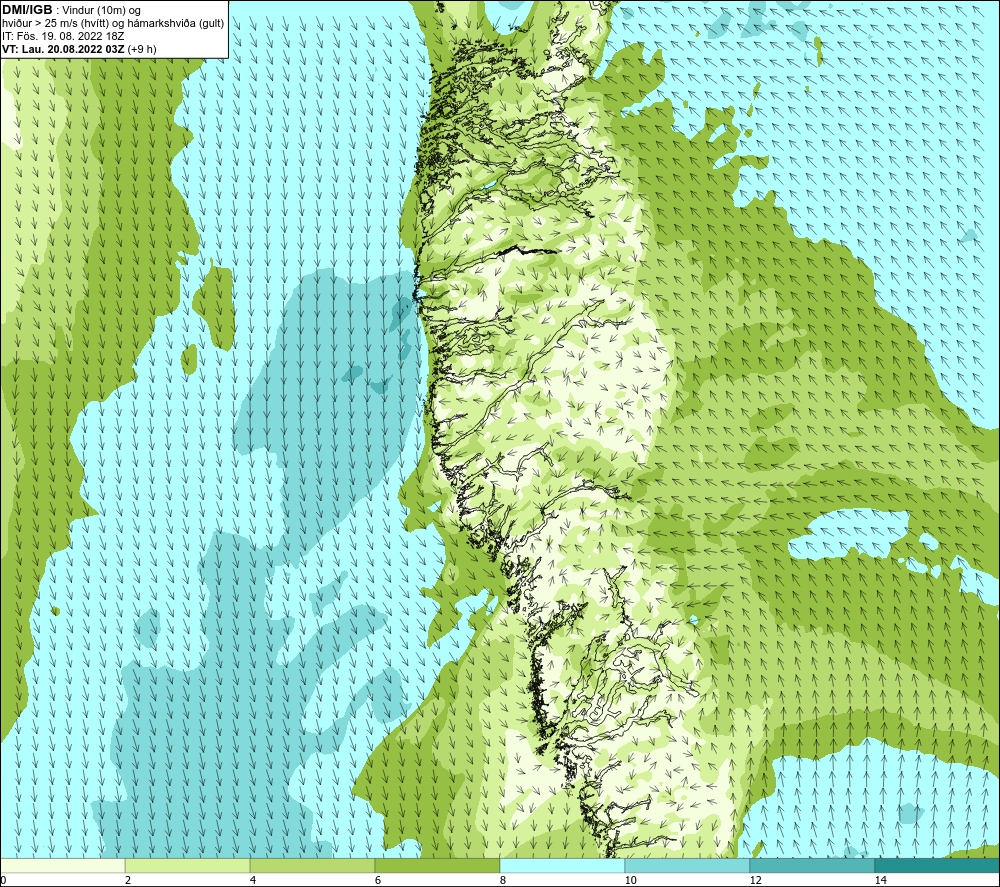Select the 12–14 m/s teal swatch
This screenshot has width=1000, height=887.
[x=812, y=865]
